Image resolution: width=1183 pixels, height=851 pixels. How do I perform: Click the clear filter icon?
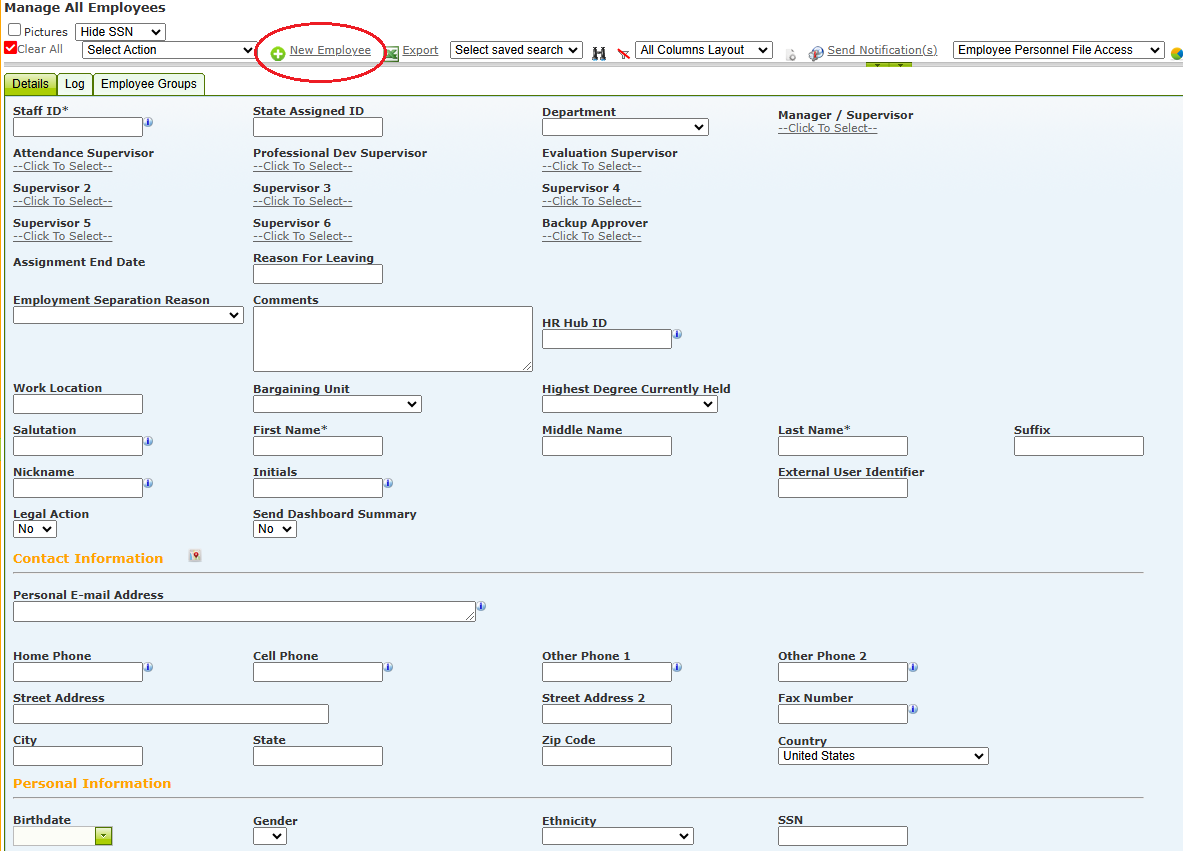[x=623, y=54]
